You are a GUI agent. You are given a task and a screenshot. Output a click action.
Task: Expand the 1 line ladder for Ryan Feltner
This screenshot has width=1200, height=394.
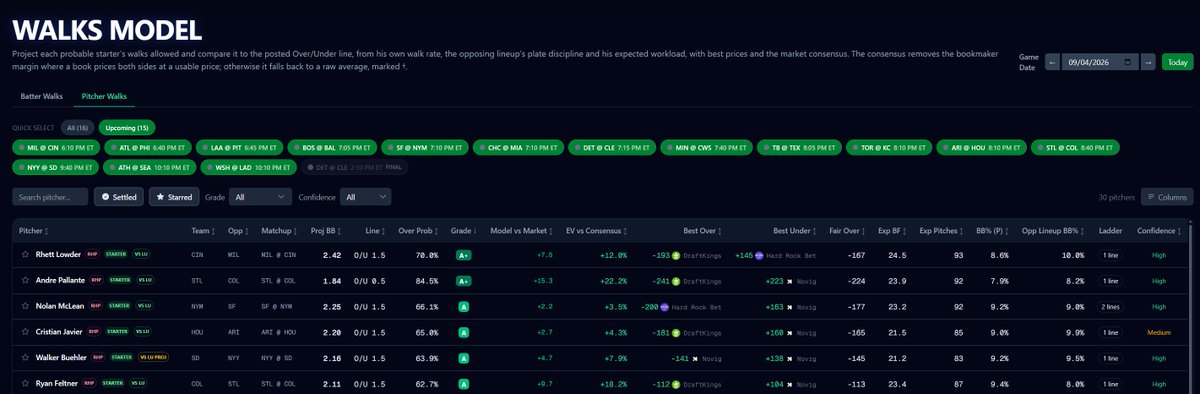(1110, 383)
